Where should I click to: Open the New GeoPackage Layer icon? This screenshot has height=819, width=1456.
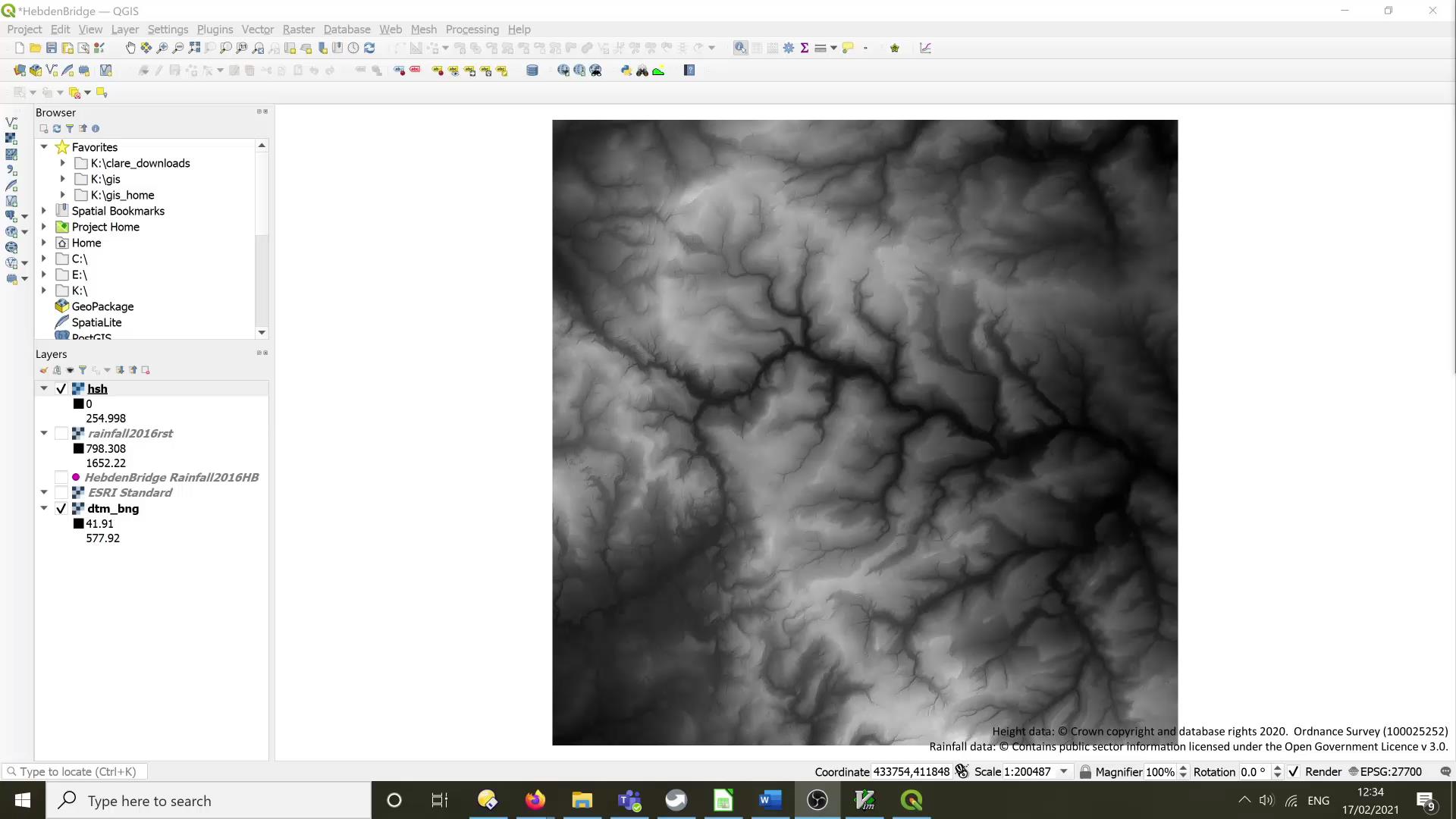click(x=35, y=70)
